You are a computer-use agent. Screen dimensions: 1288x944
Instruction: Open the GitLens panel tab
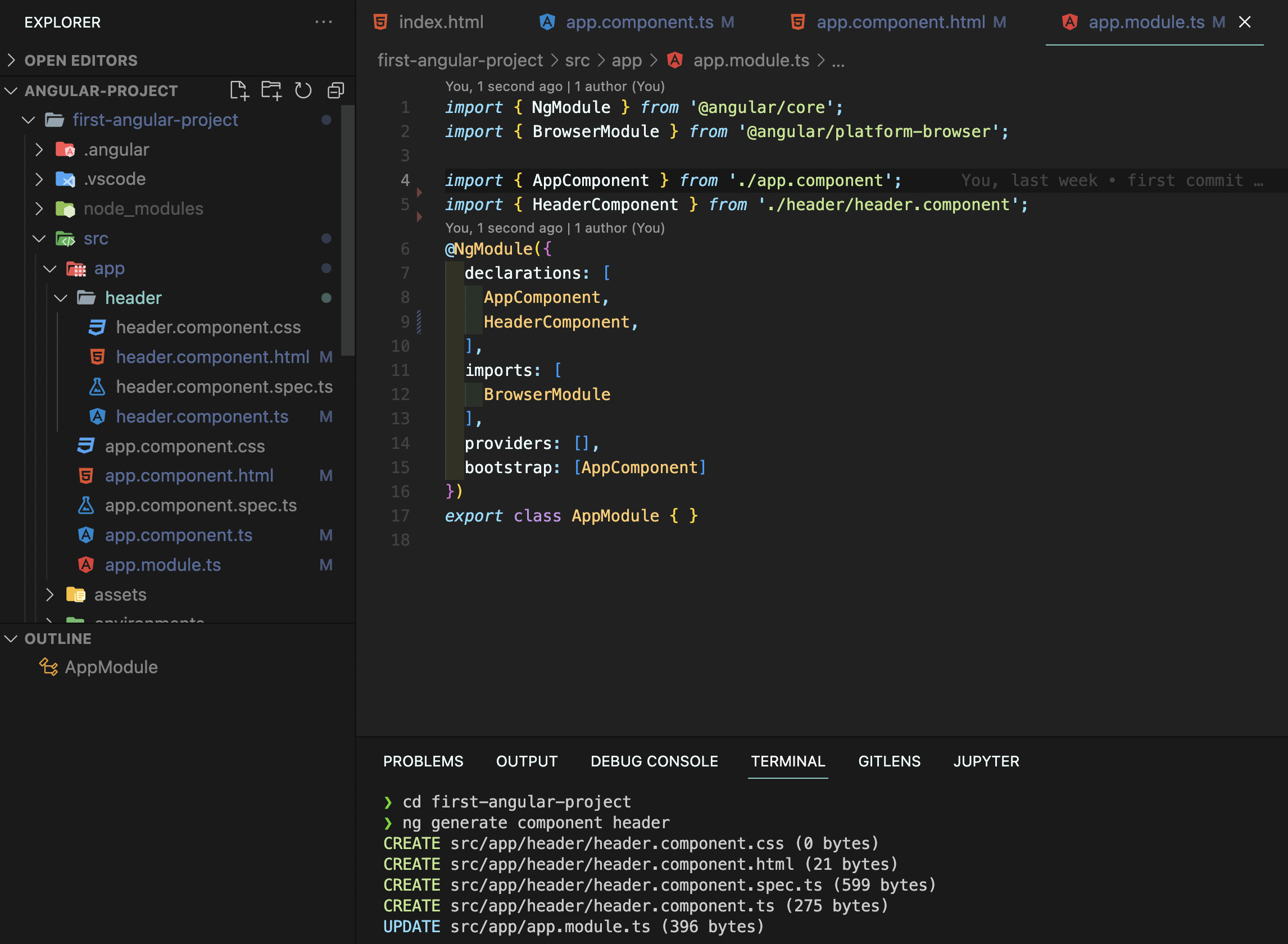pyautogui.click(x=888, y=761)
